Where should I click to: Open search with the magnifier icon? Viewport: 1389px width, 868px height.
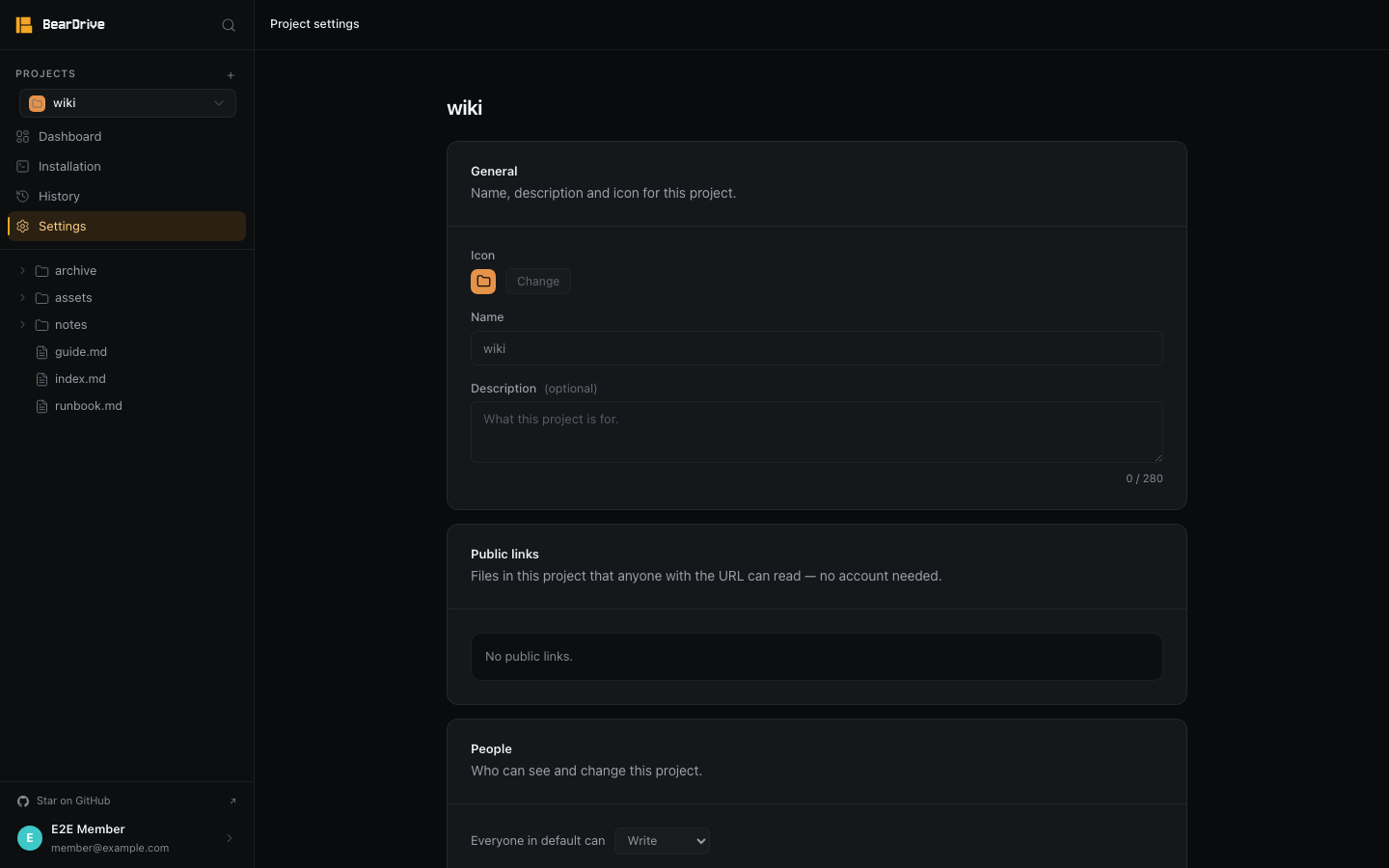click(229, 25)
